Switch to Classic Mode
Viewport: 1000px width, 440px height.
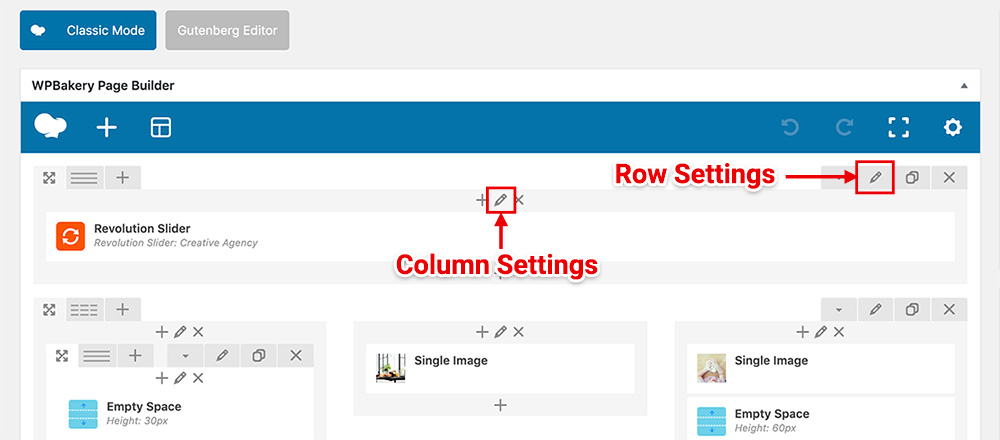pos(88,30)
